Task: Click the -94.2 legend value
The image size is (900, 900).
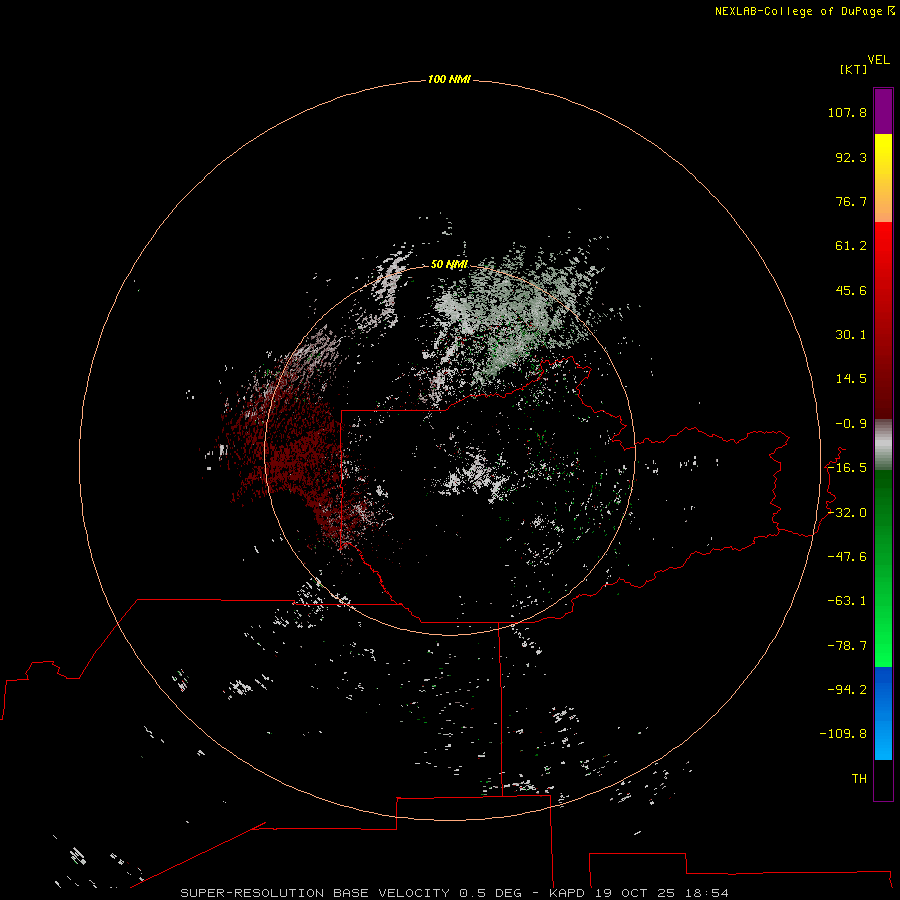Action: point(847,690)
